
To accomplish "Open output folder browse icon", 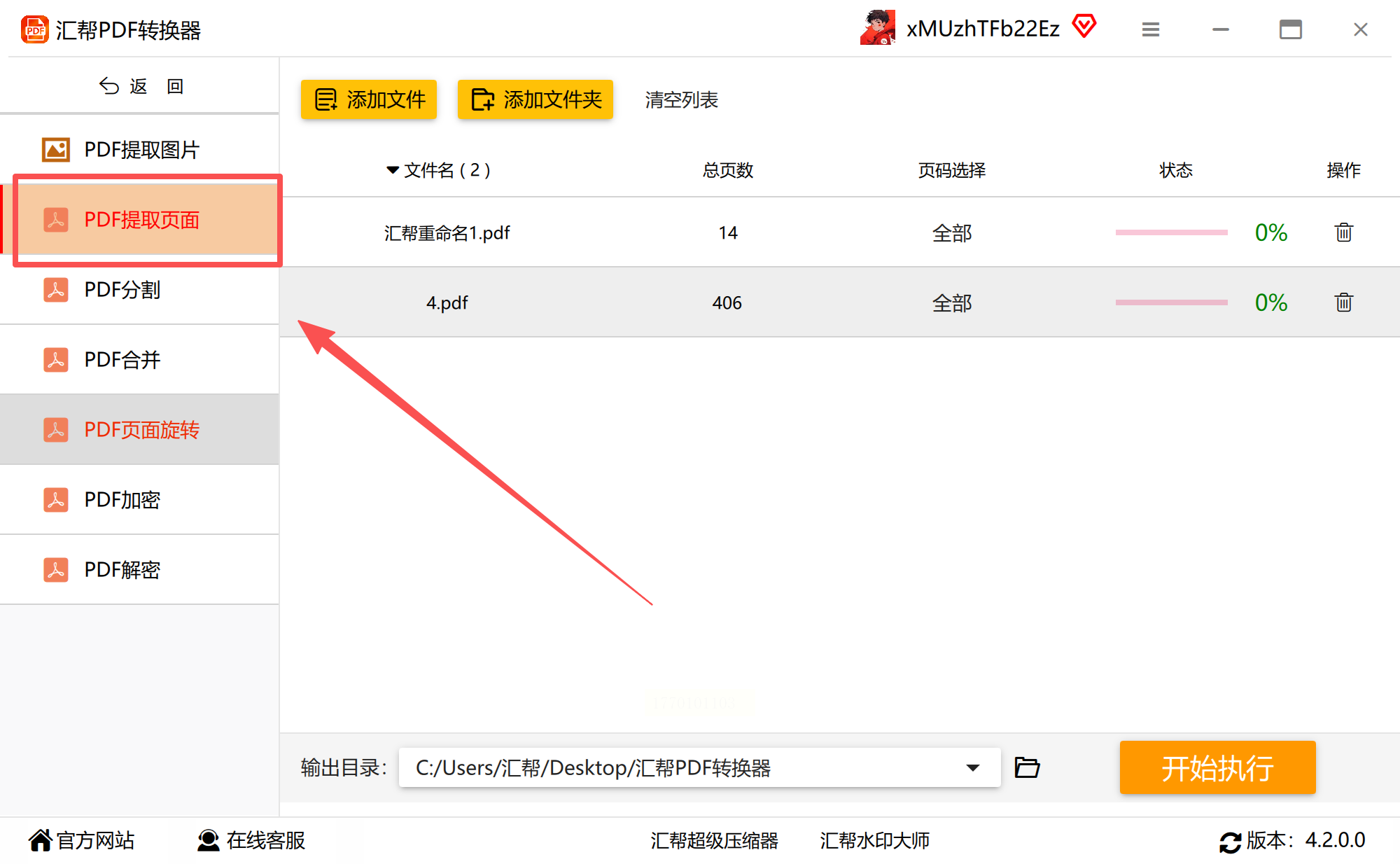I will pos(1027,767).
